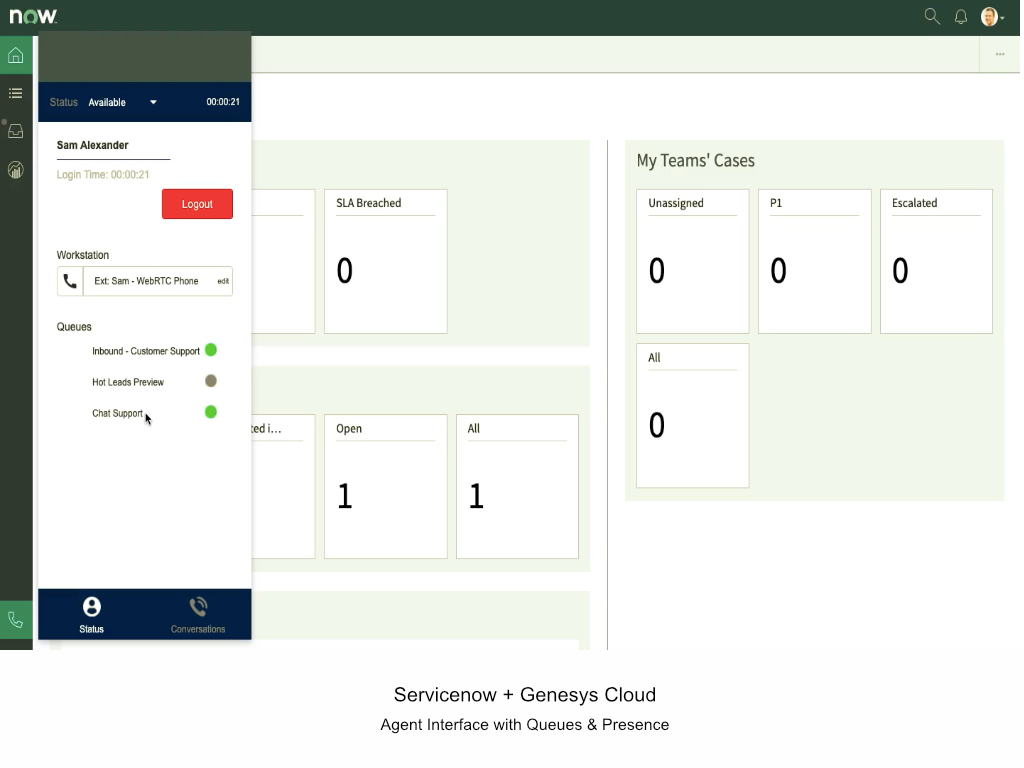
Task: Open the three-dot more options menu
Action: pos(1000,55)
